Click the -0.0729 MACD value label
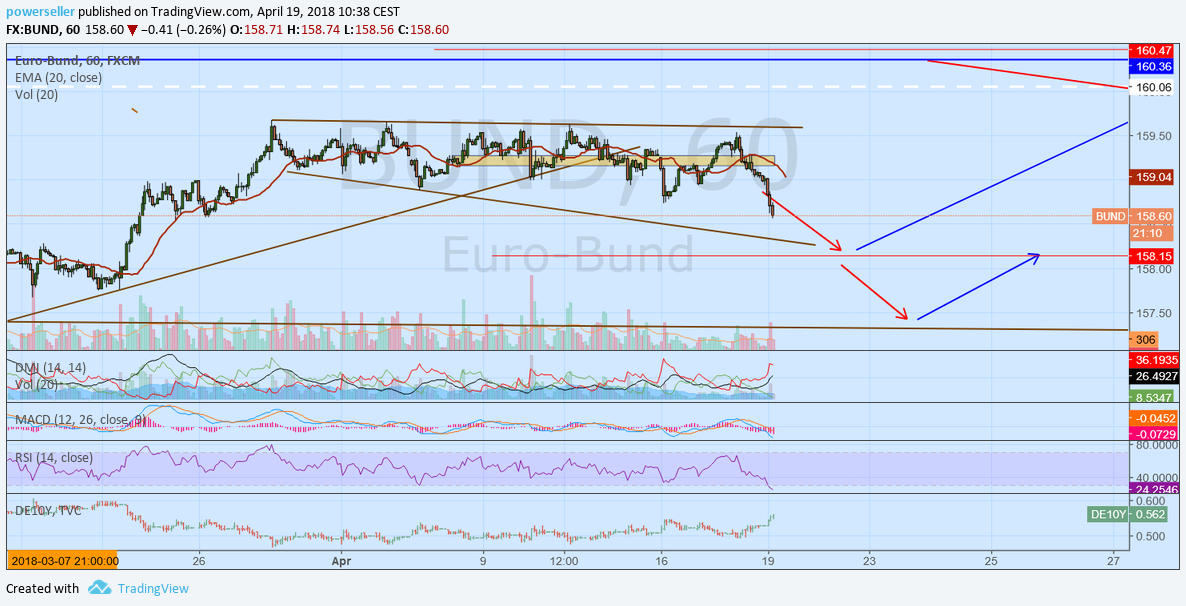The width and height of the screenshot is (1186, 606). [x=1154, y=434]
